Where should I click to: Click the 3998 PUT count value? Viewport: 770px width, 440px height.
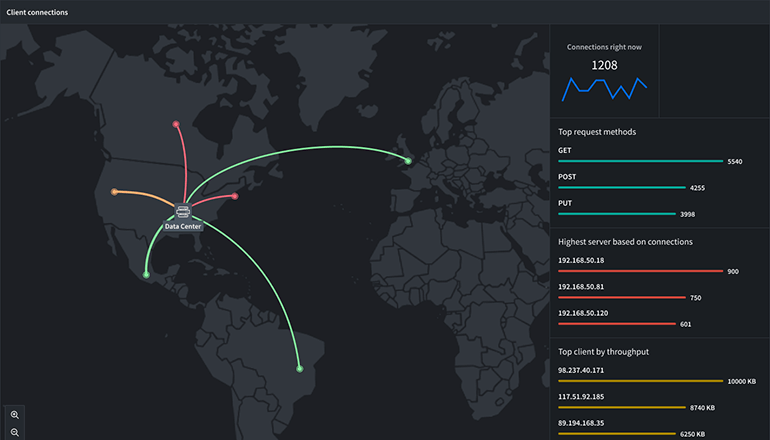688,215
